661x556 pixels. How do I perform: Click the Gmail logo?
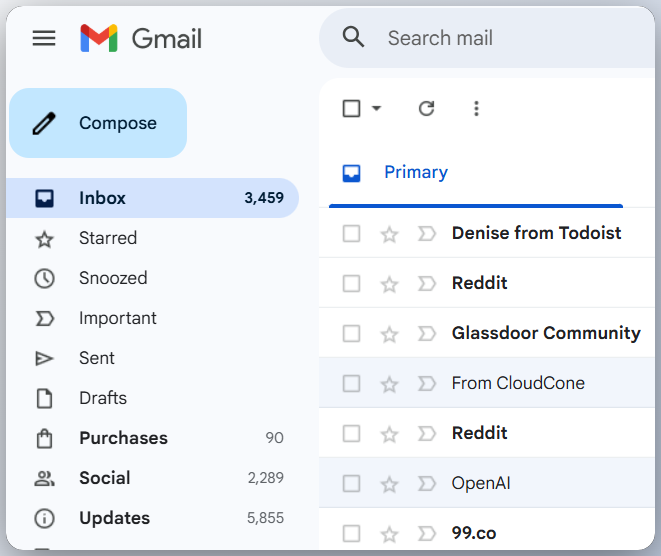(x=141, y=38)
